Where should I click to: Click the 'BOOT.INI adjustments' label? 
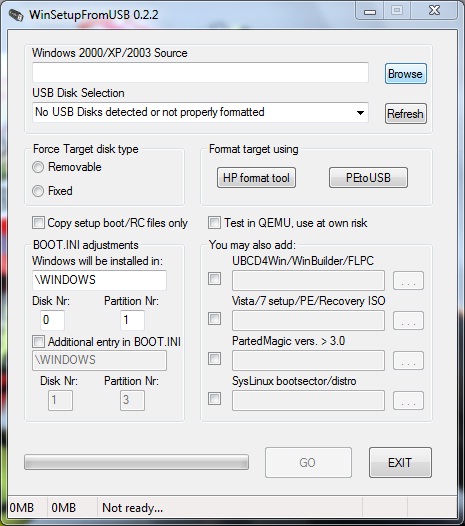(86, 245)
